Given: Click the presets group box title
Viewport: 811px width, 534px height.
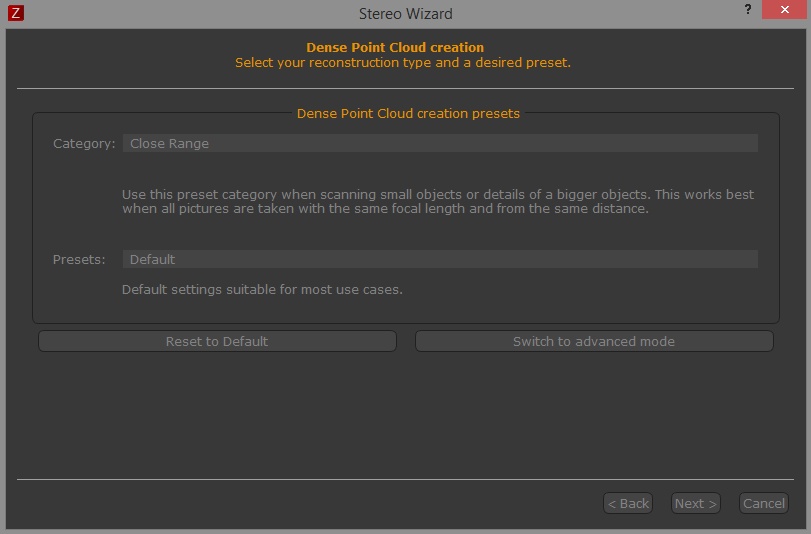Looking at the screenshot, I should (408, 113).
